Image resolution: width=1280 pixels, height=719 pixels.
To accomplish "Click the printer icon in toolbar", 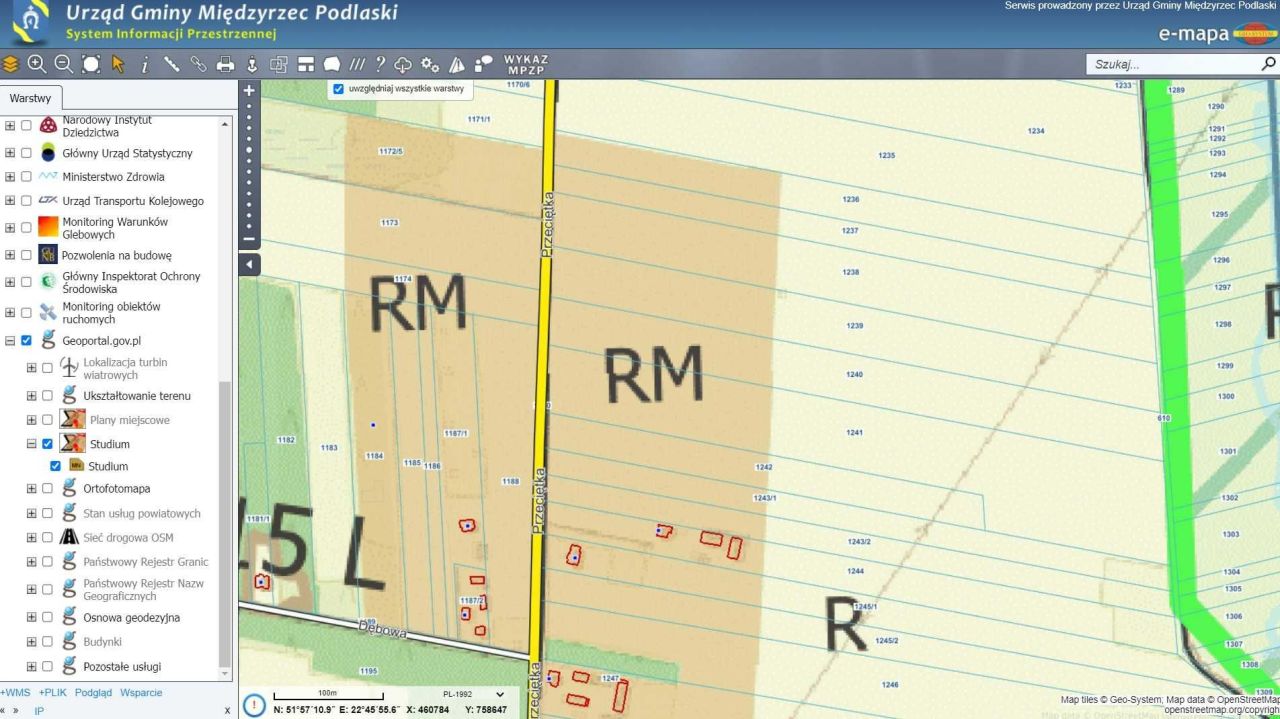I will (225, 64).
